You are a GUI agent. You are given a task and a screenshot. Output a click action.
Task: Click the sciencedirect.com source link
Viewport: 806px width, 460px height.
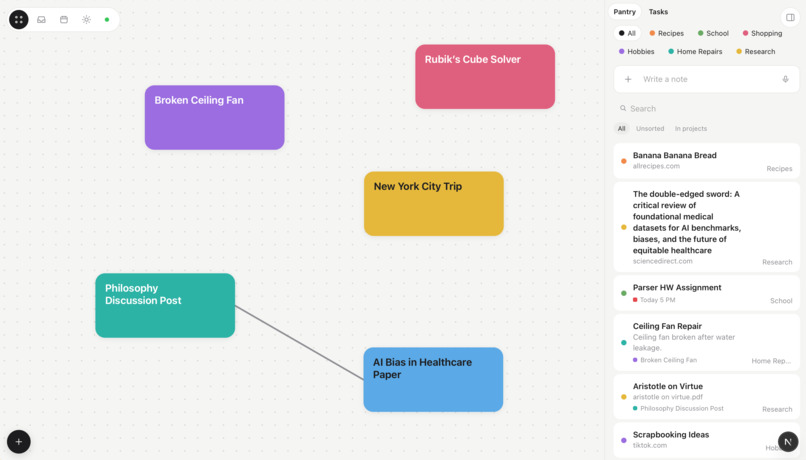click(662, 261)
